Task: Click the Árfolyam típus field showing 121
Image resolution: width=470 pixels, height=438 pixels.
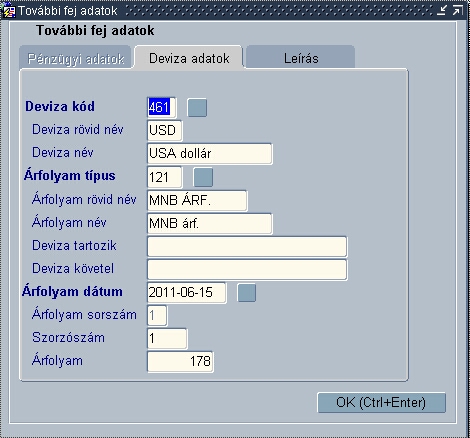Action: pos(165,177)
